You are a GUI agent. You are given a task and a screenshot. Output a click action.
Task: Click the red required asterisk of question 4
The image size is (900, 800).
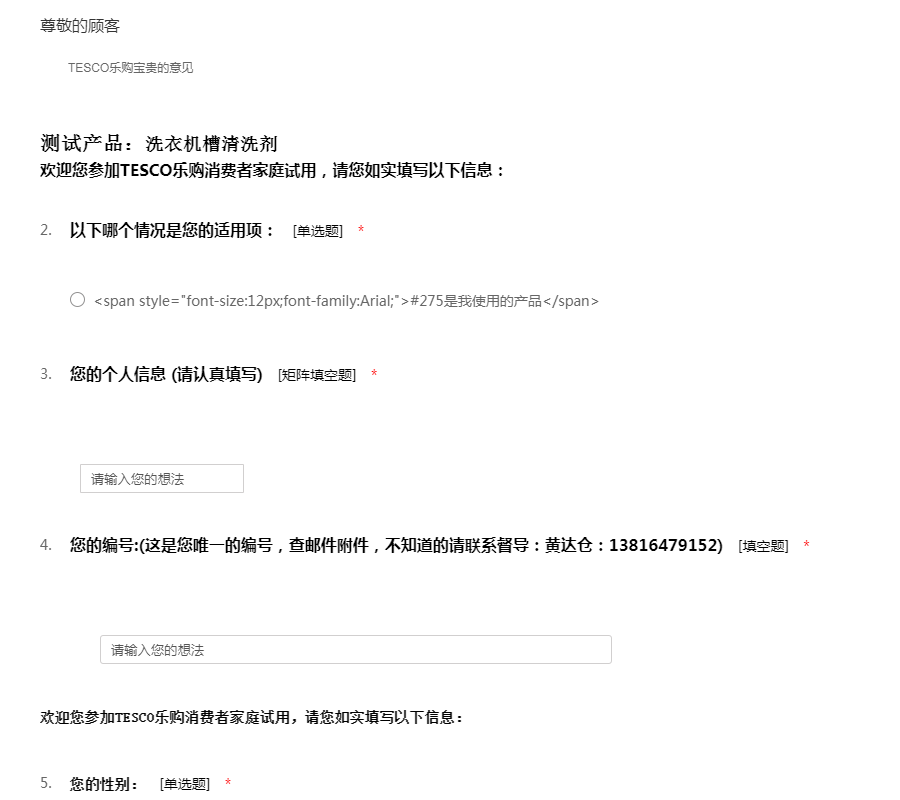tap(806, 546)
